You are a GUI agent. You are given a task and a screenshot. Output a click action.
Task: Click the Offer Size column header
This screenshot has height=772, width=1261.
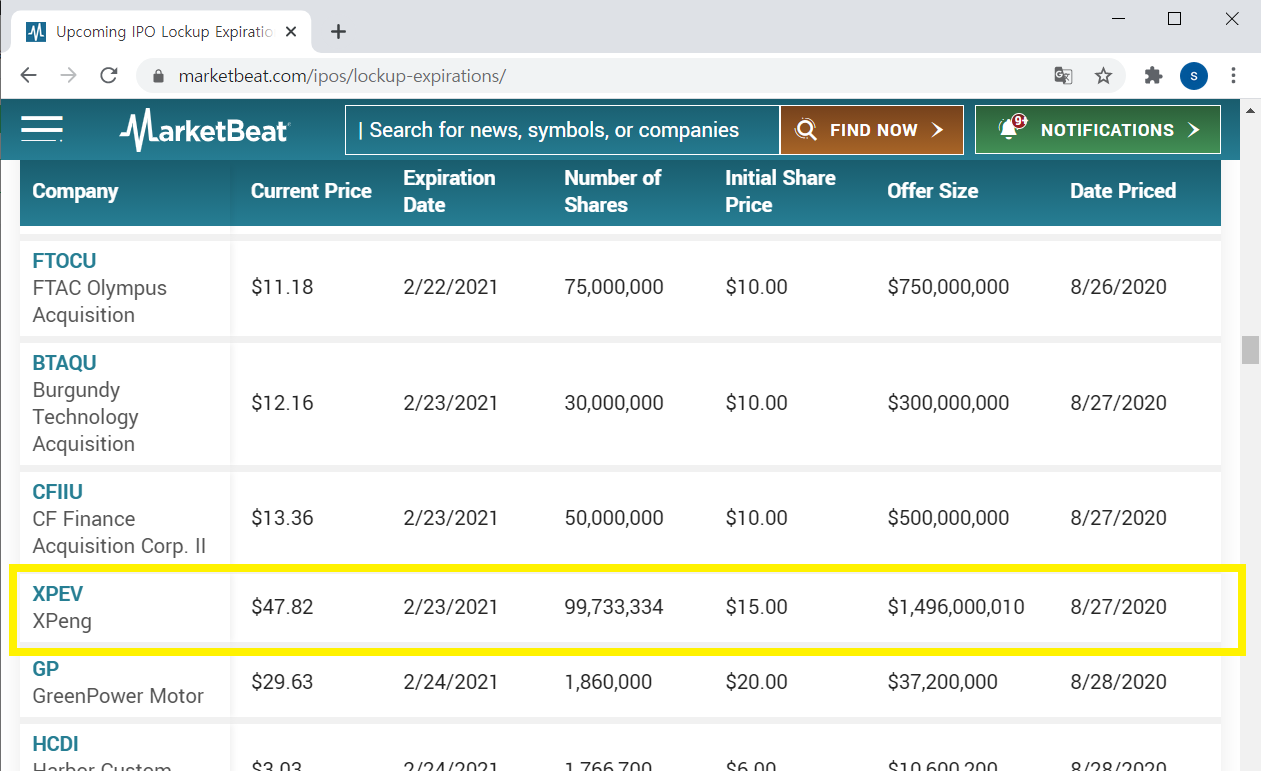932,191
